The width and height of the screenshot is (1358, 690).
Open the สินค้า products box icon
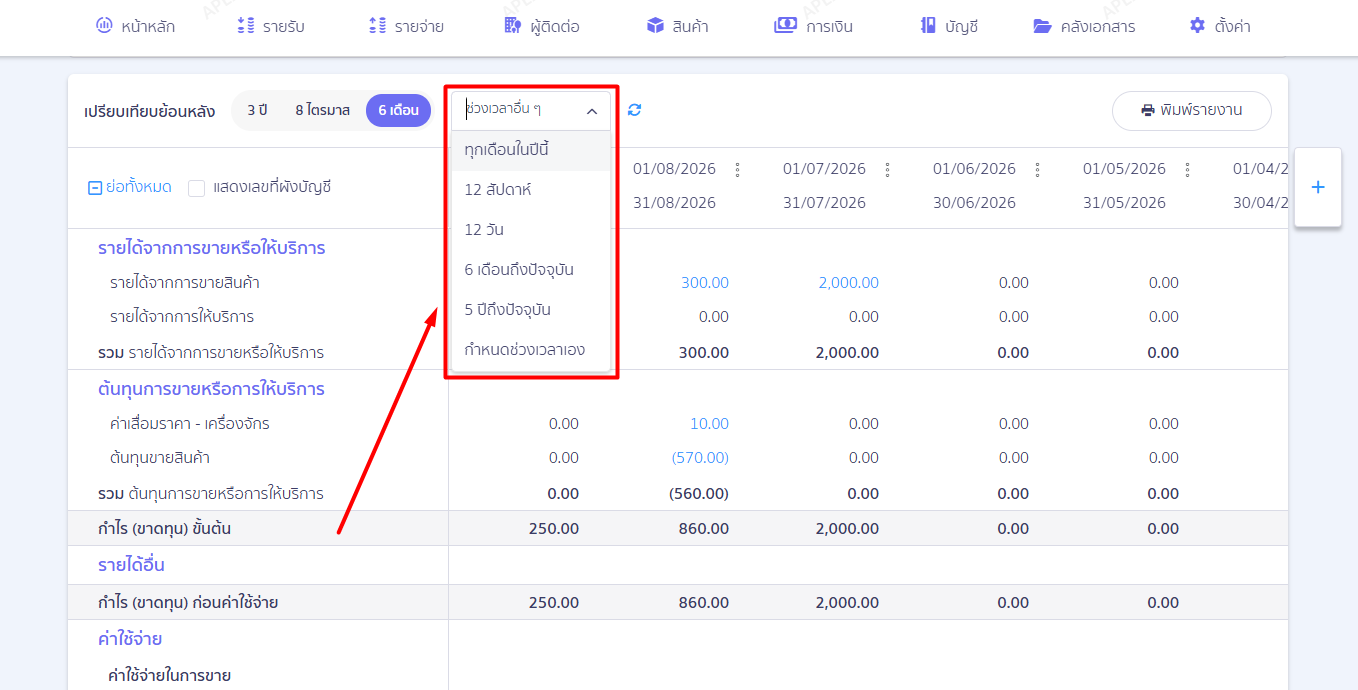click(x=655, y=26)
